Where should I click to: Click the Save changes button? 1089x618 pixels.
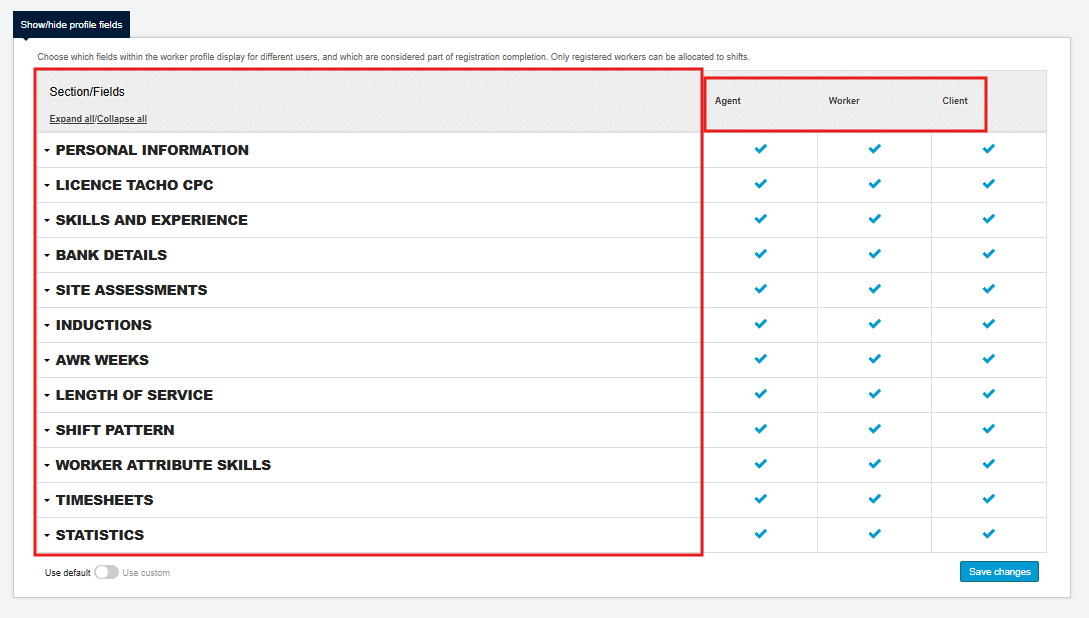[999, 571]
